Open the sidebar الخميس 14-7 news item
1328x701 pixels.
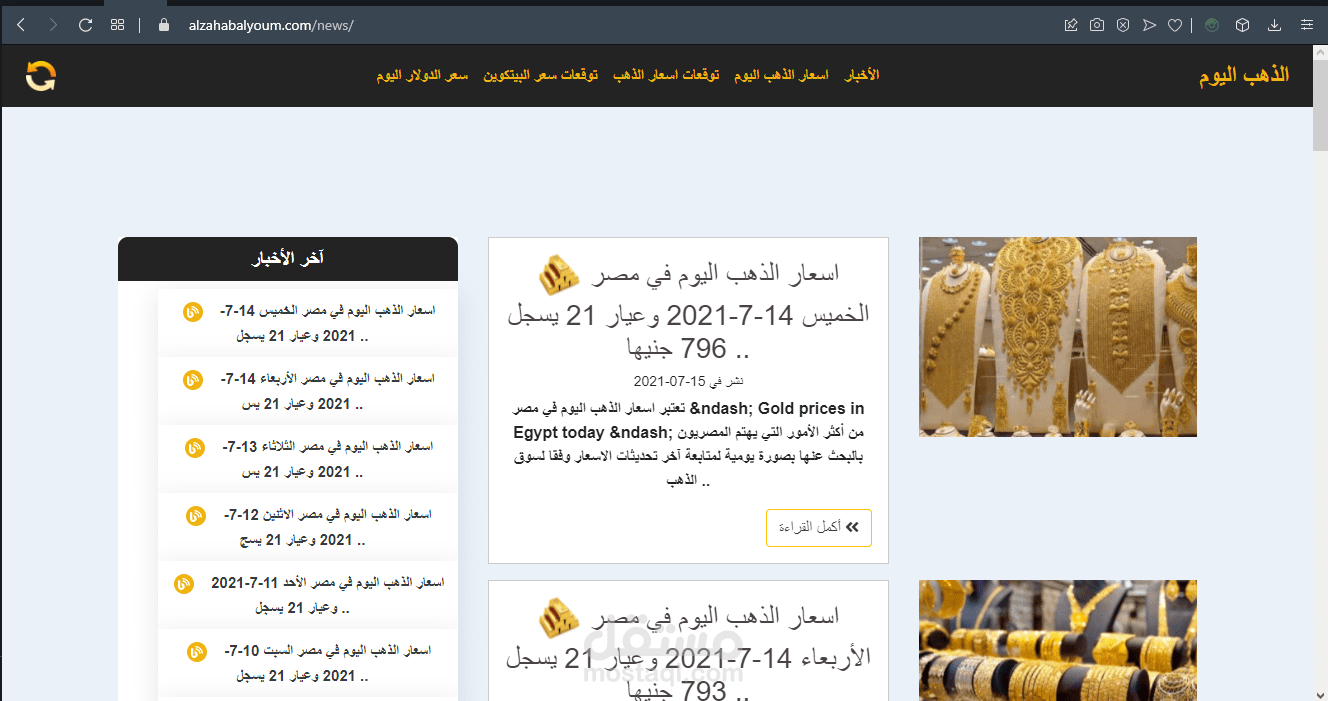(x=327, y=323)
